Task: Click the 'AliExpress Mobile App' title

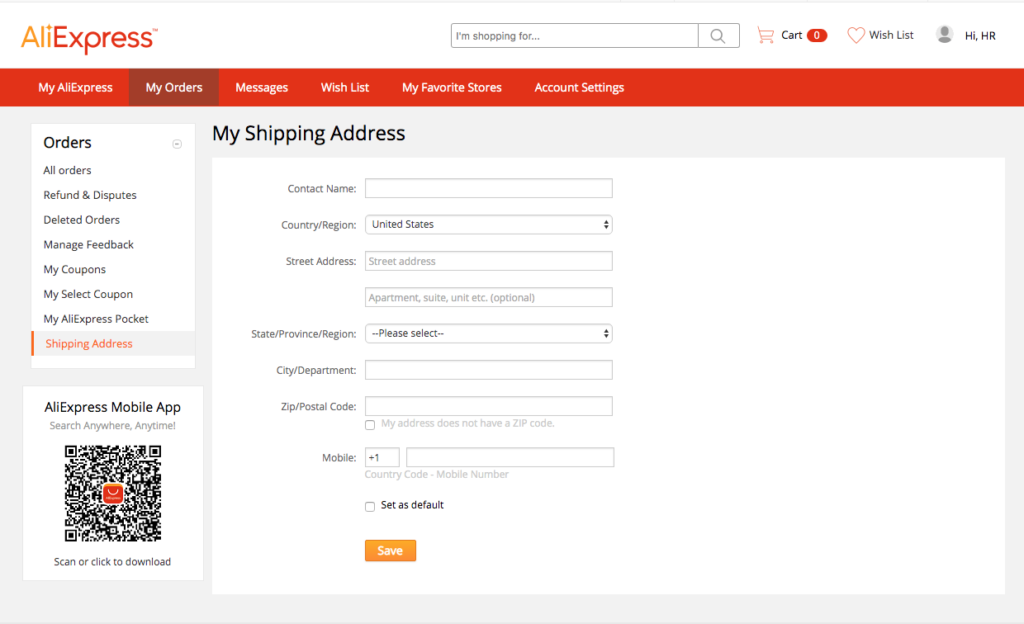Action: [112, 407]
